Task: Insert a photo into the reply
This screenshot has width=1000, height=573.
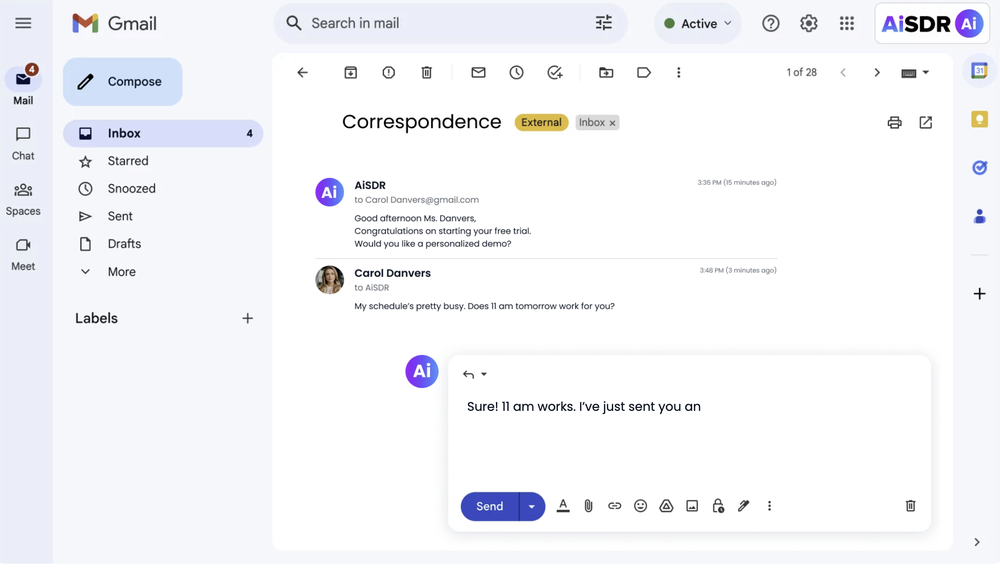Action: 692,506
